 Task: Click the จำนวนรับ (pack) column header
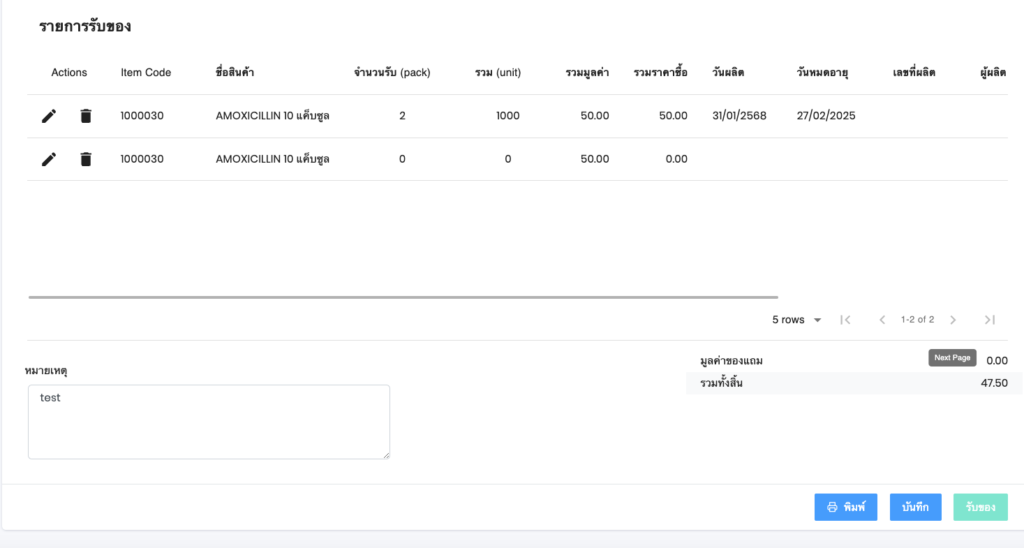point(392,73)
